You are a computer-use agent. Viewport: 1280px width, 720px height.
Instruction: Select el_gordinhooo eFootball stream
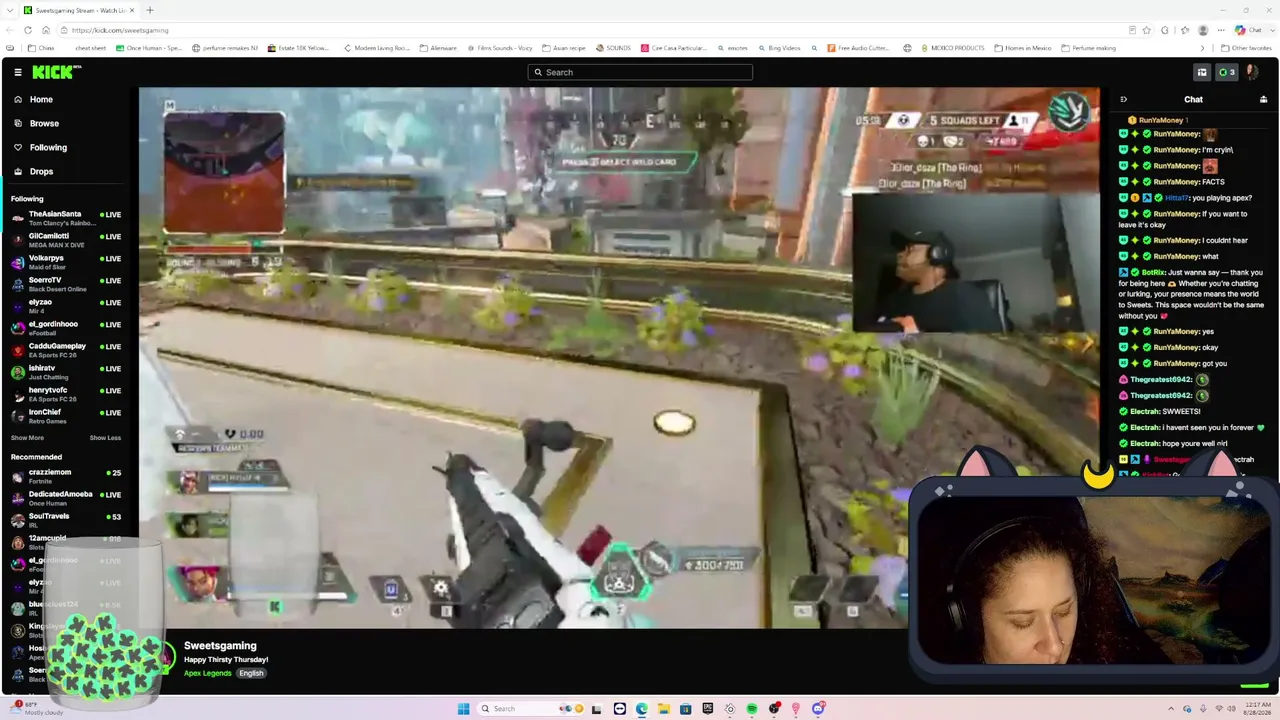tap(66, 328)
